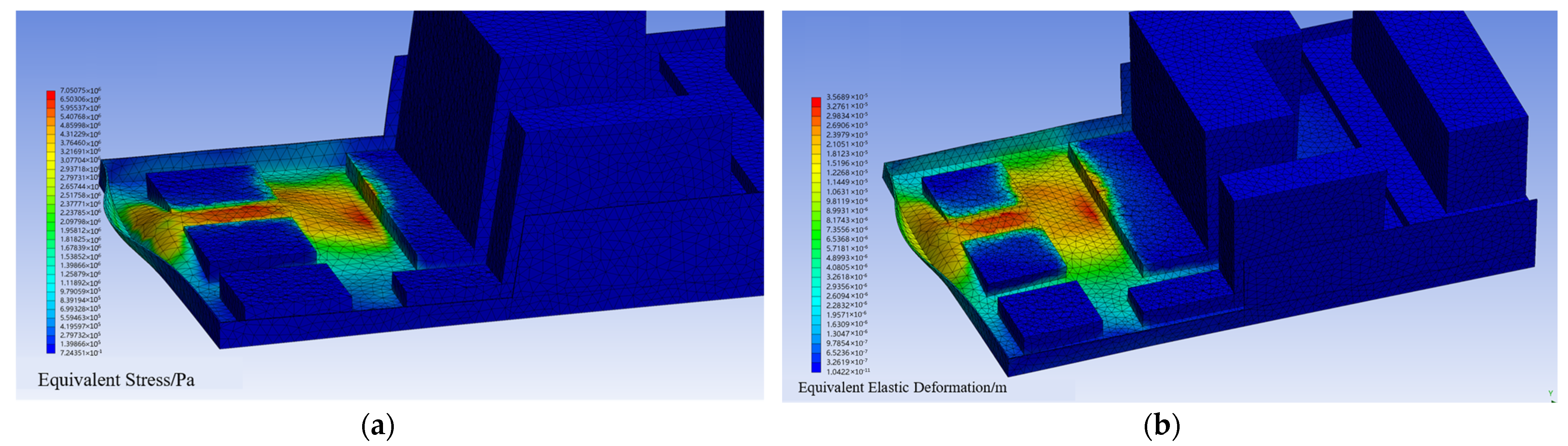Image resolution: width=1568 pixels, height=446 pixels.
Task: Select the maximum deformation value 3.5689×10⁻⁵
Action: (847, 97)
